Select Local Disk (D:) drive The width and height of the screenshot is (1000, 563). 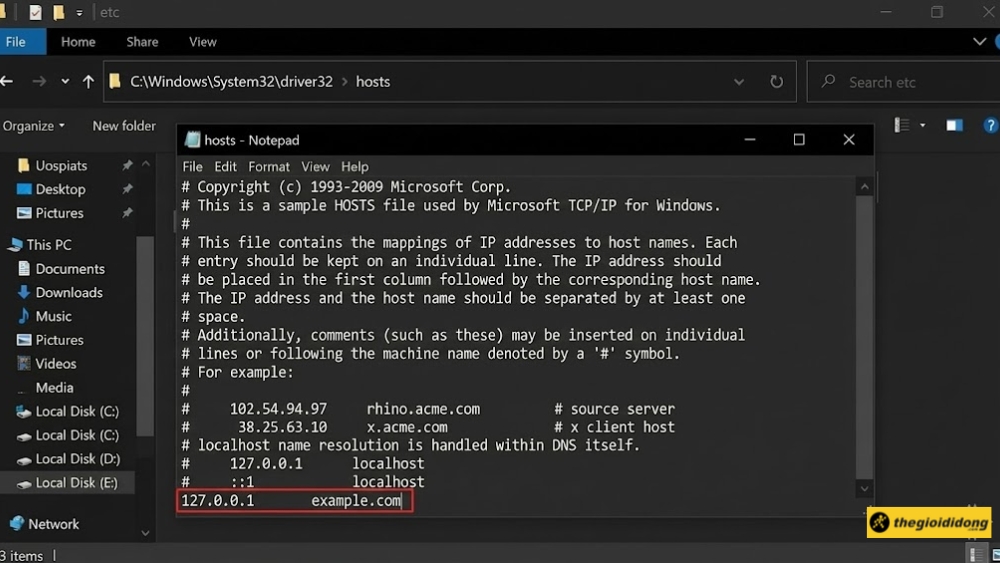[77, 459]
